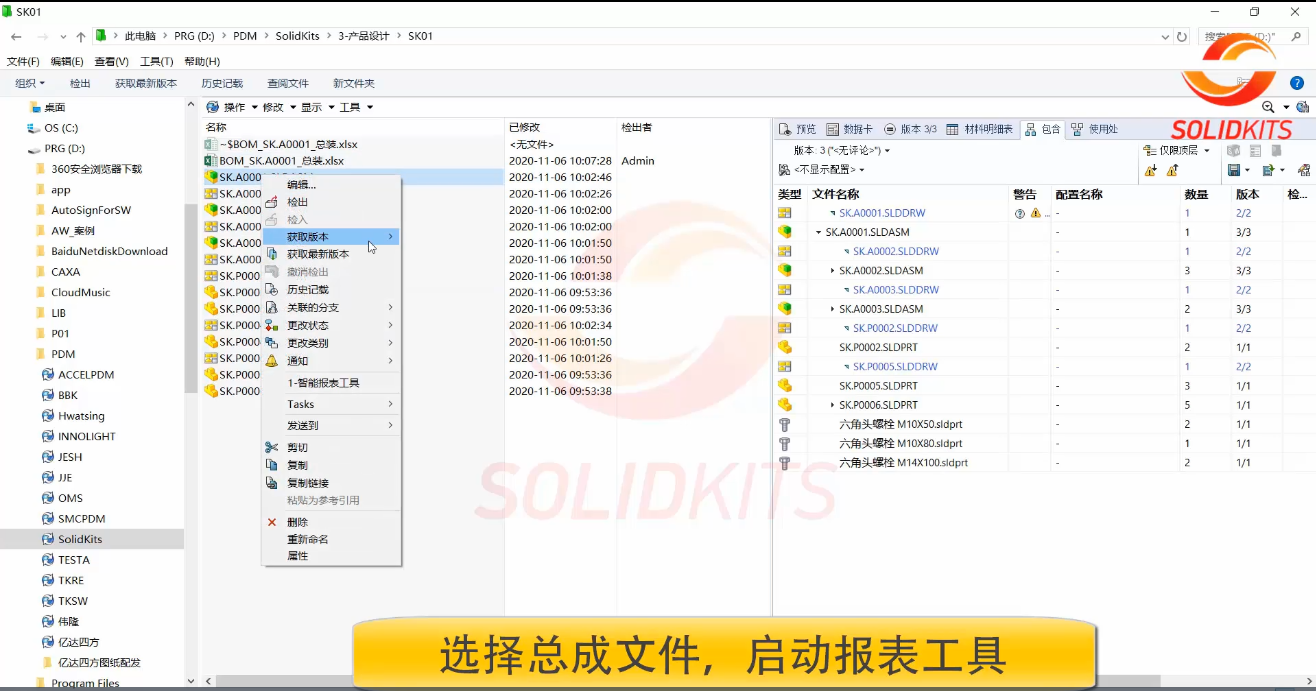Switch to the 材料明细表 tab
1316x691 pixels.
coord(979,129)
